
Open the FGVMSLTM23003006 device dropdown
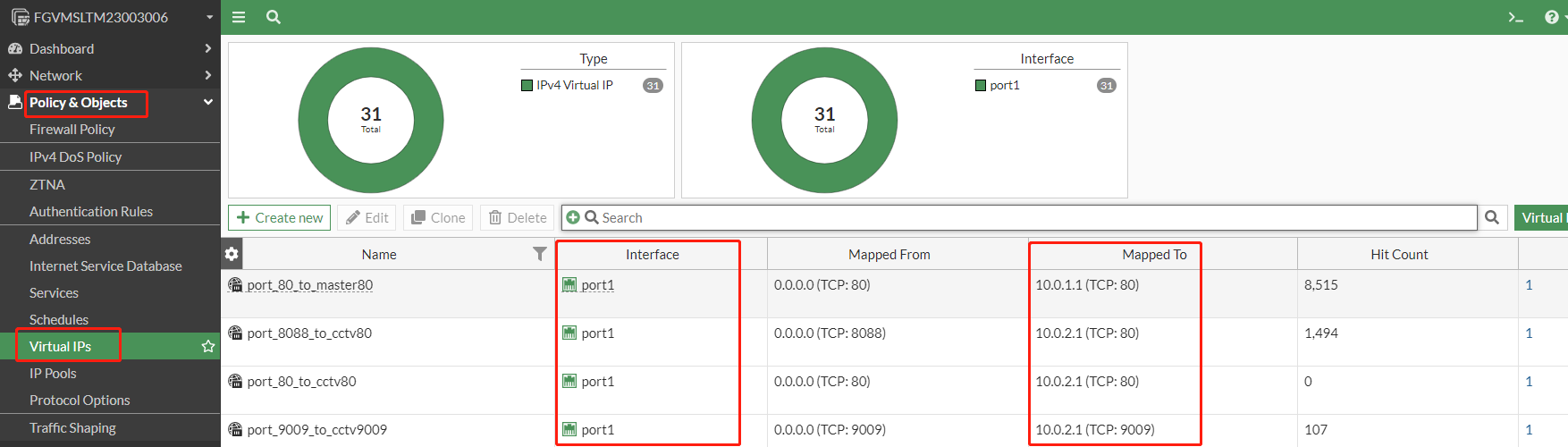point(209,17)
